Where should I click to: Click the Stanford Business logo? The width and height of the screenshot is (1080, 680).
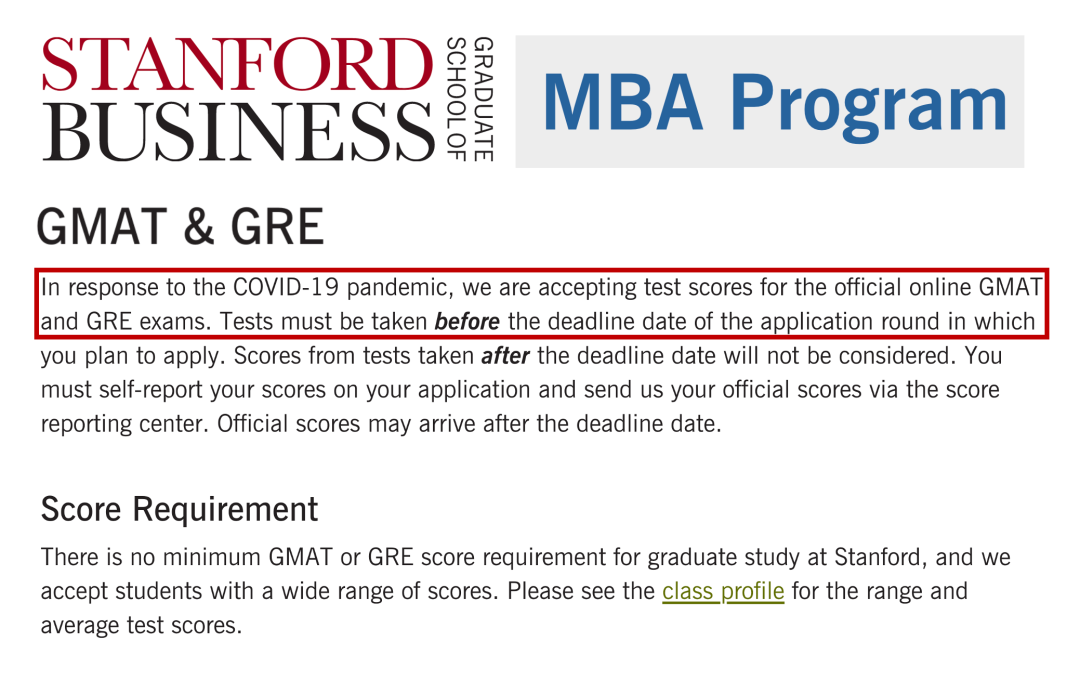[x=268, y=100]
